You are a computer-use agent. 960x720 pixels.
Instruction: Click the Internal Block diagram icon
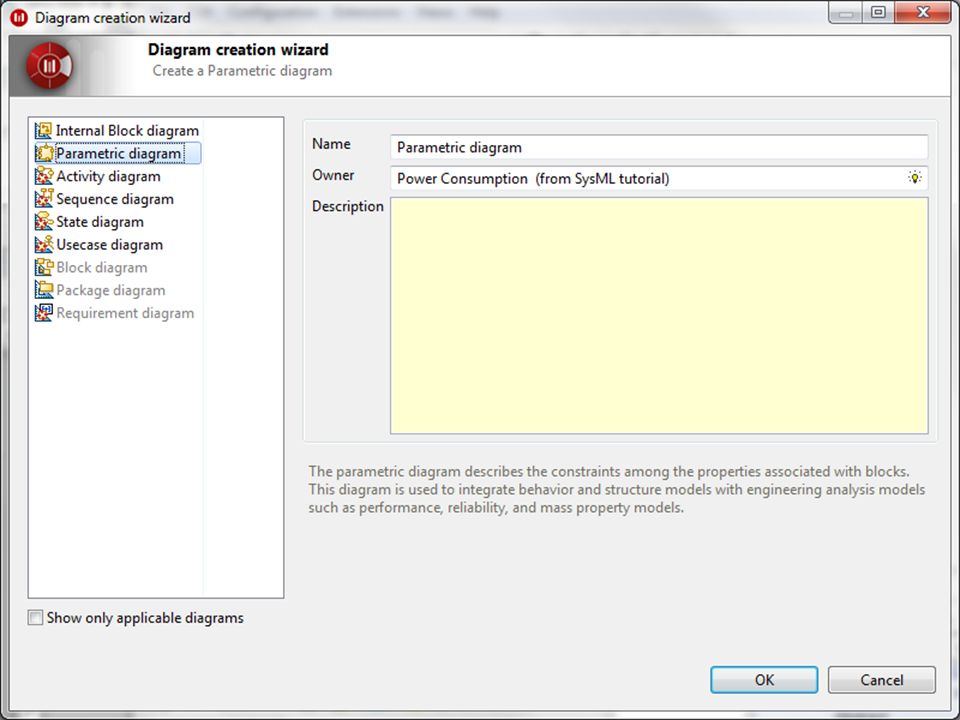click(x=43, y=130)
